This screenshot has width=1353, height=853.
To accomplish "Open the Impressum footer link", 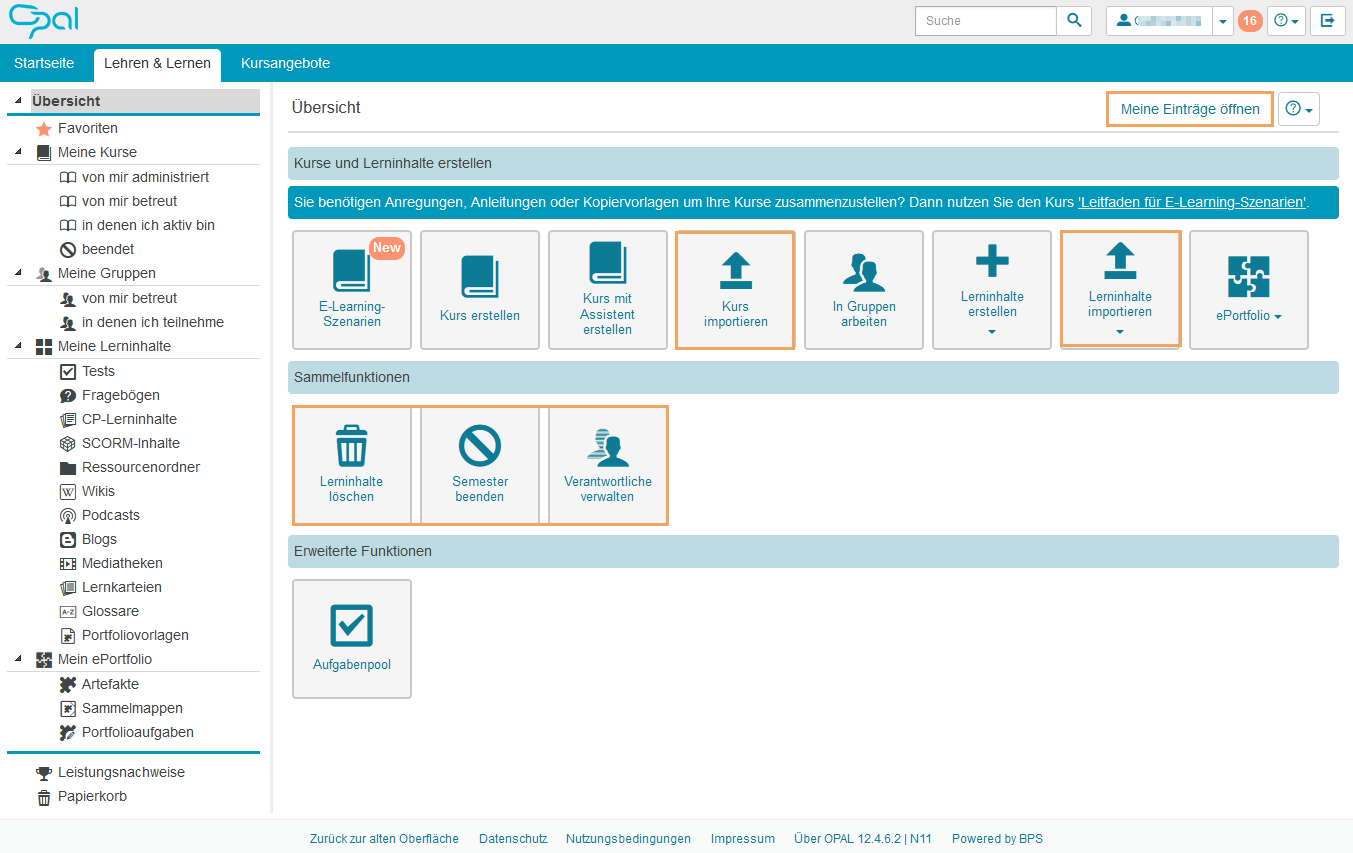I will (742, 839).
